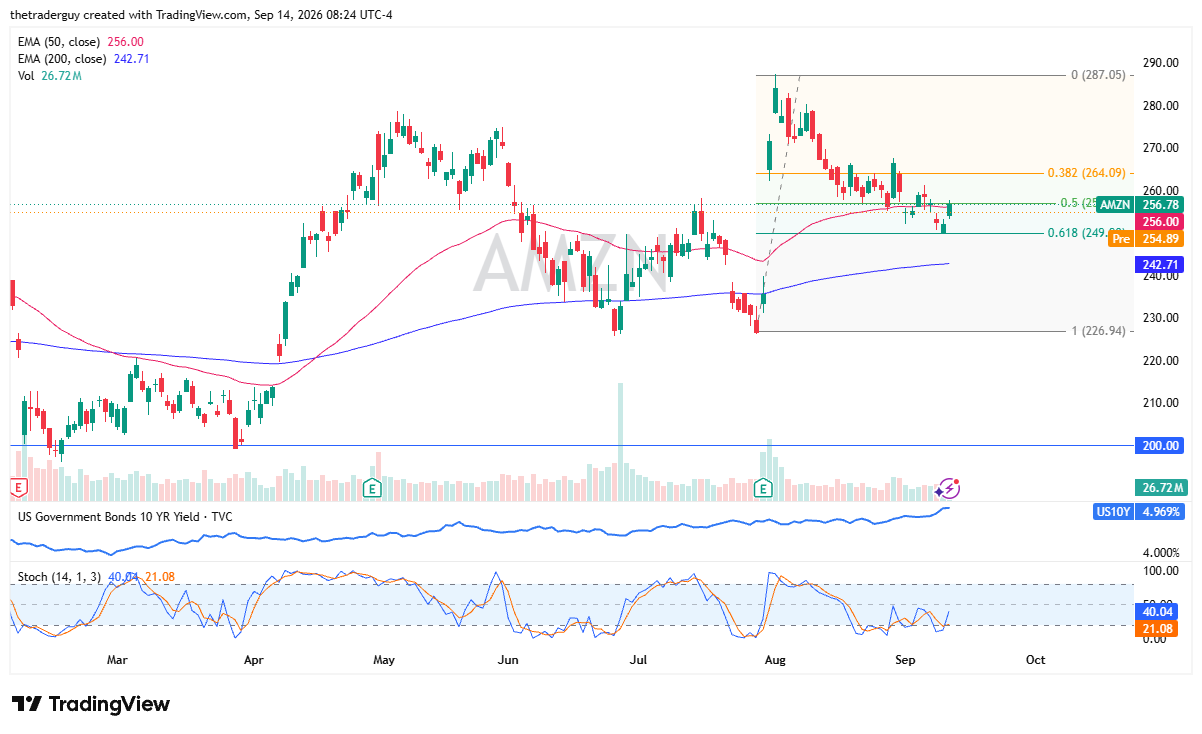Click the Oct label on the time axis

1036,660
